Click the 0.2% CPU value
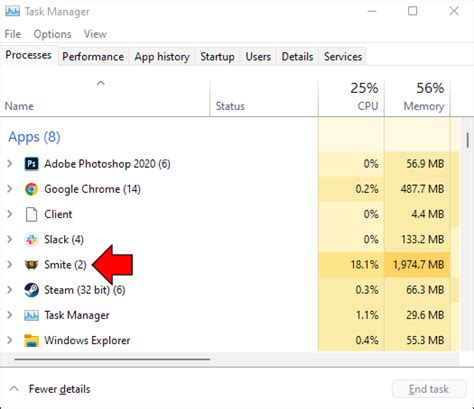 click(367, 189)
